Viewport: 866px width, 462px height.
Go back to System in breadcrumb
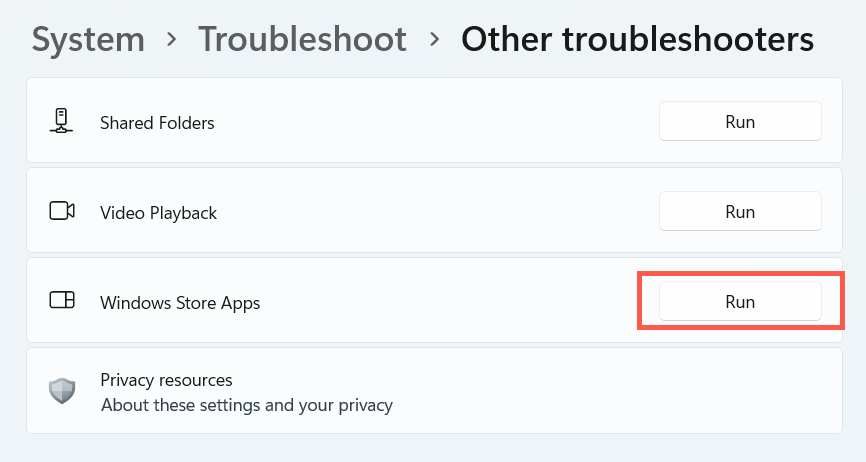point(88,39)
